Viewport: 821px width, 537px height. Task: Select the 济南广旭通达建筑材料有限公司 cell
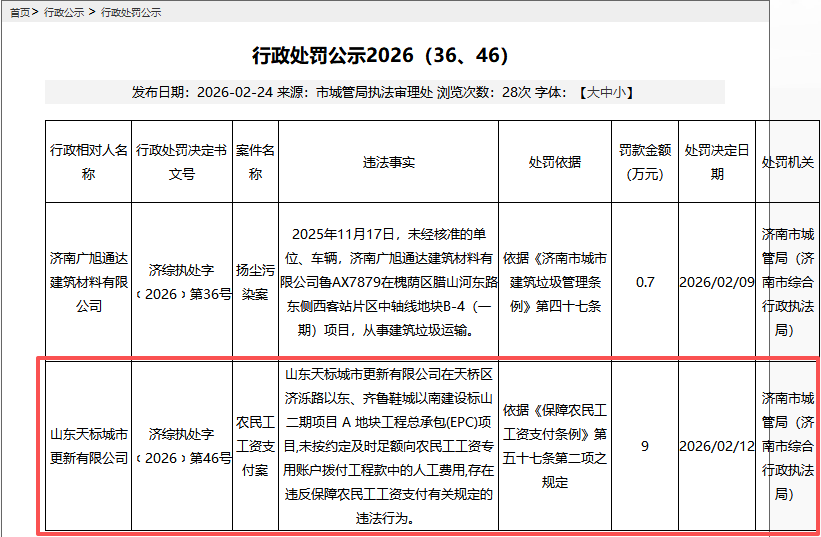[x=89, y=282]
